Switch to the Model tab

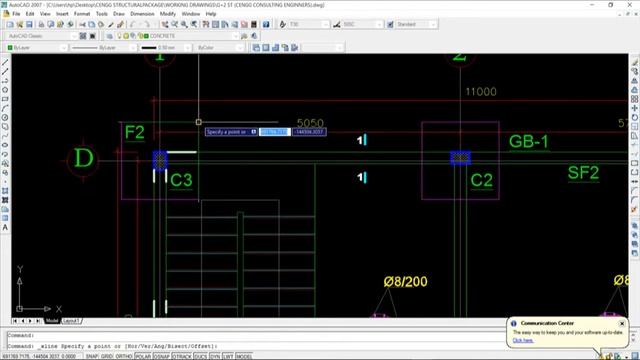tap(52, 321)
